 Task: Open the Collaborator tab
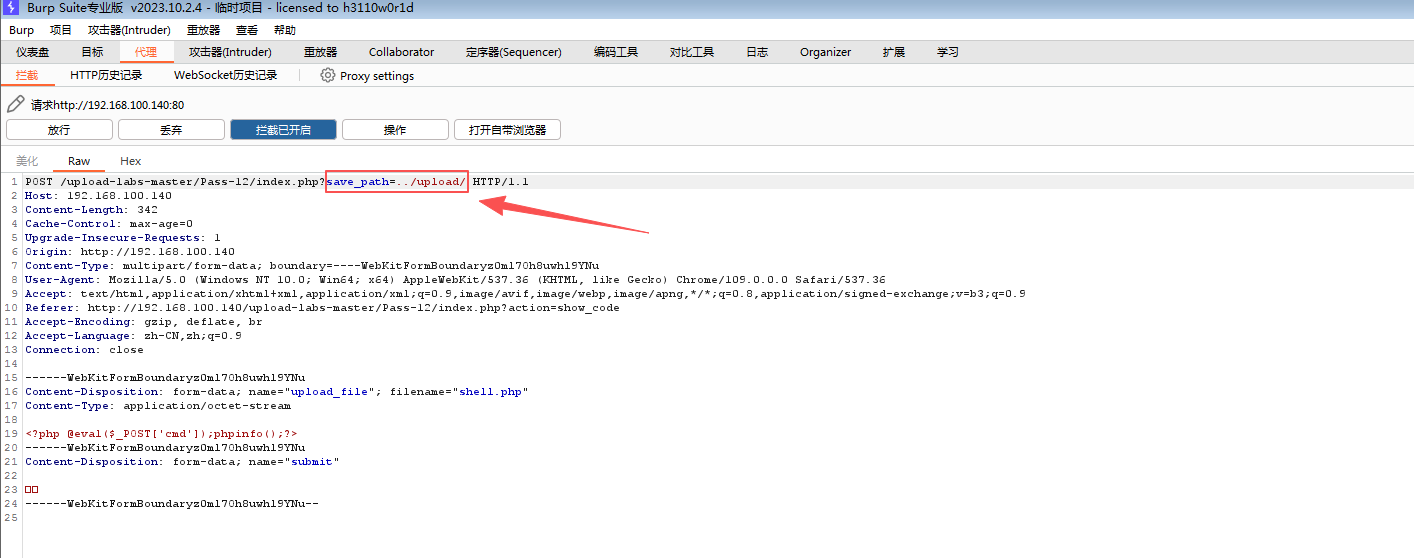(x=401, y=52)
